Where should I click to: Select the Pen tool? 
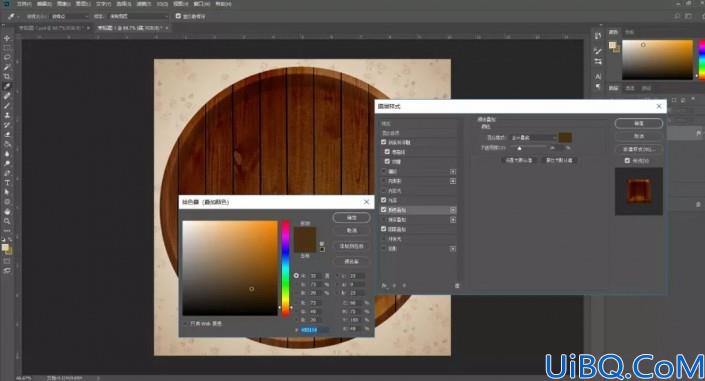[7, 173]
